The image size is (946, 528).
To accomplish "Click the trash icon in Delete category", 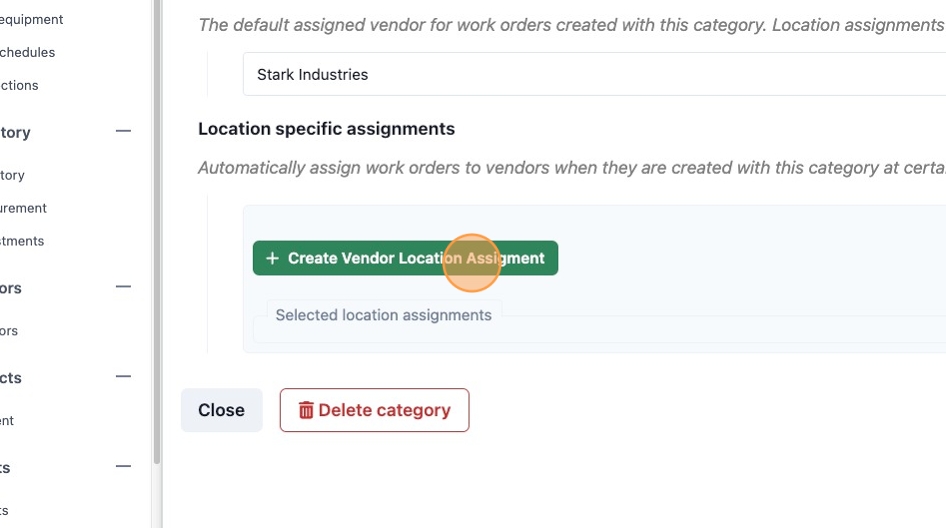I will pos(306,410).
